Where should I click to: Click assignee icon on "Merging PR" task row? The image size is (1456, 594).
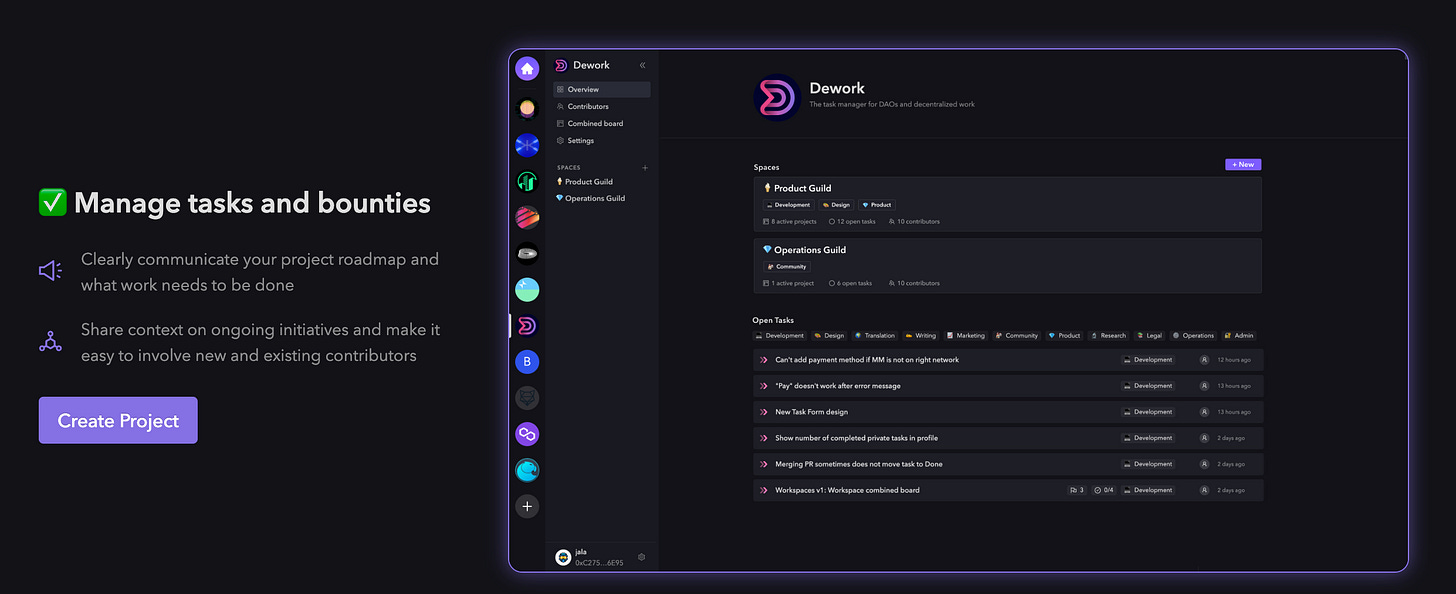[1204, 464]
